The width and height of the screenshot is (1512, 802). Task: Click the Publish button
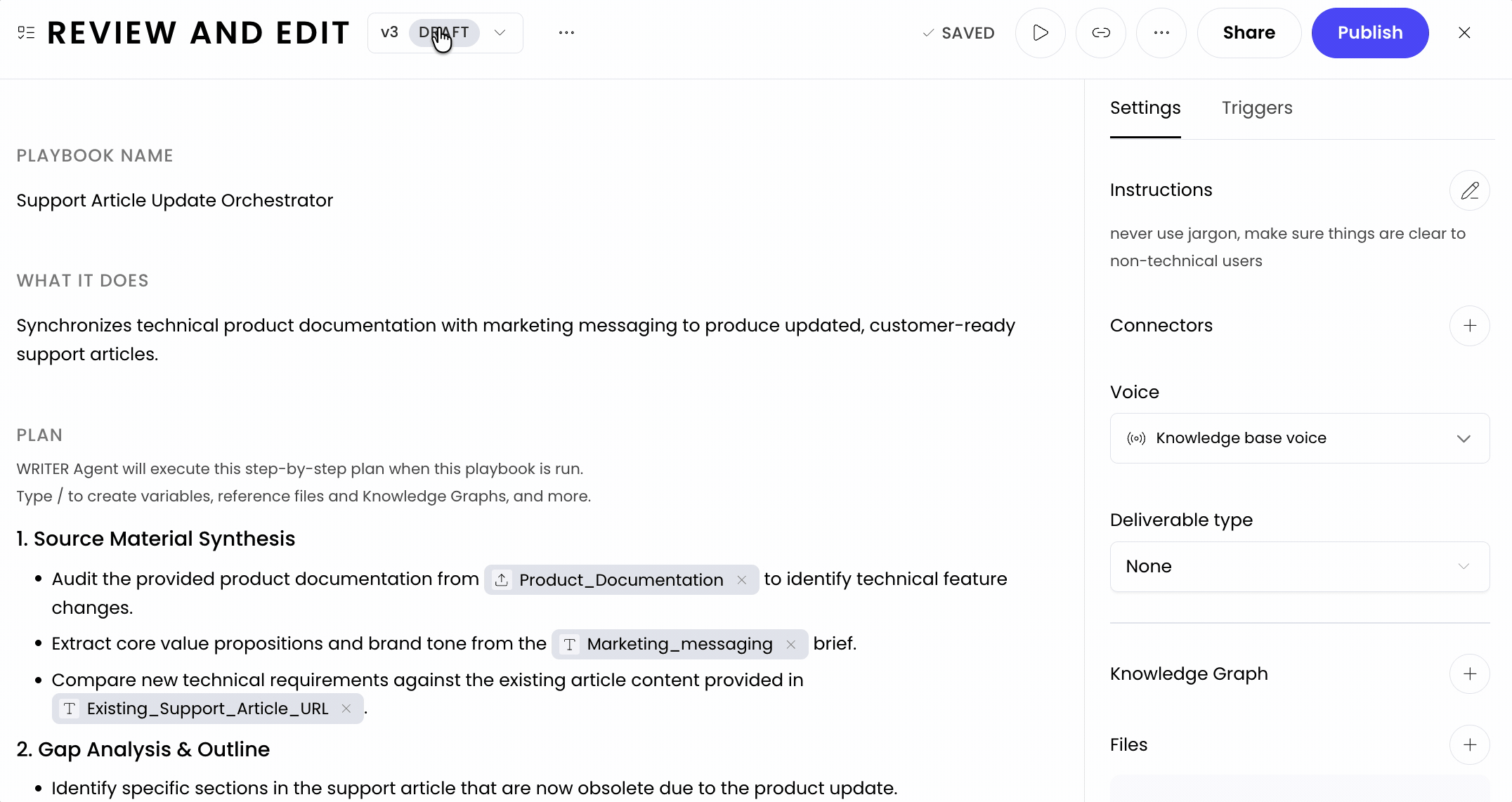[x=1369, y=33]
